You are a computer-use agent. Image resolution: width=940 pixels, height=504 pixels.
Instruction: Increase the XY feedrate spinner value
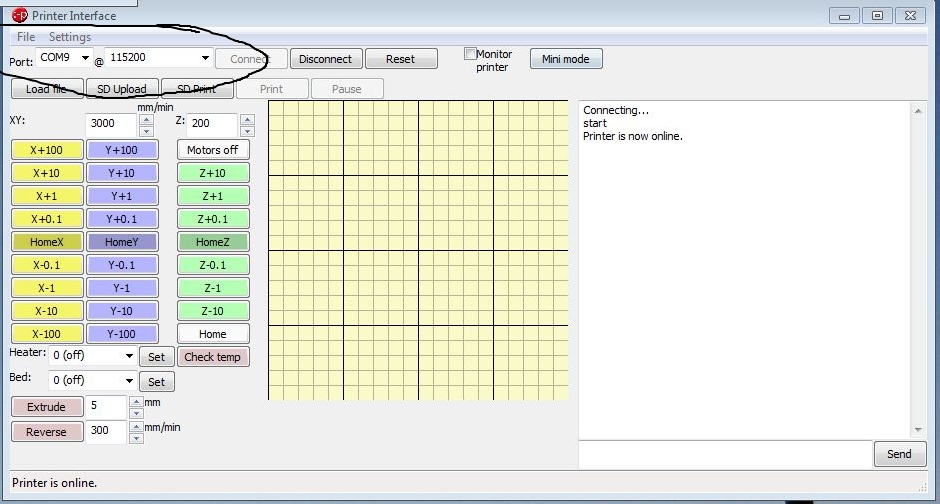pyautogui.click(x=146, y=120)
